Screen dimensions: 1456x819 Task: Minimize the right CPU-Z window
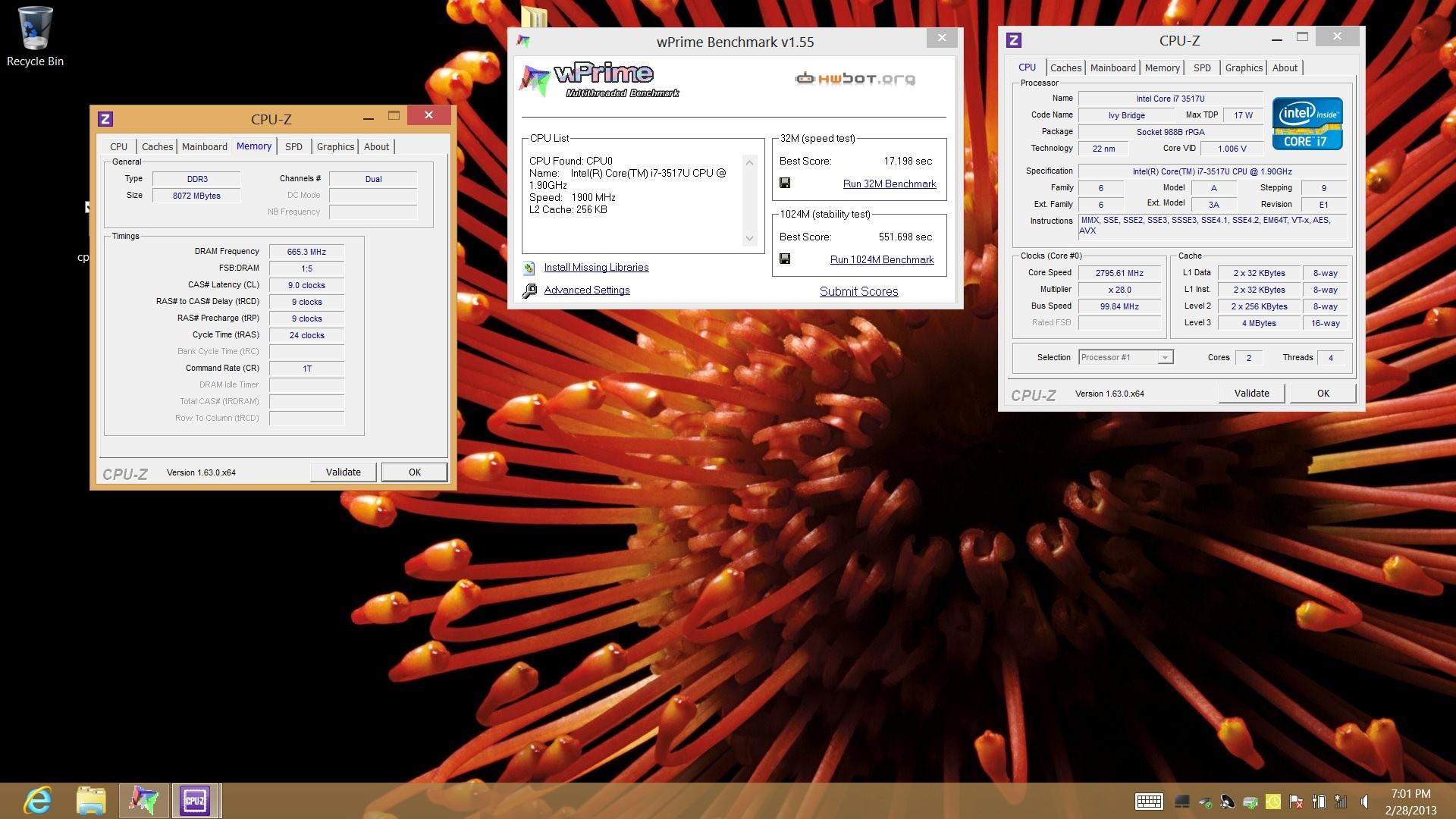(1276, 38)
